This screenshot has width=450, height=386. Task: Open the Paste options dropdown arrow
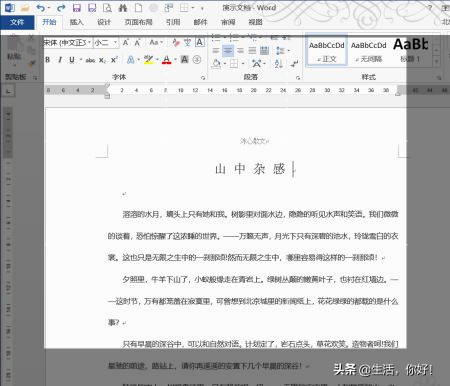[x=14, y=65]
